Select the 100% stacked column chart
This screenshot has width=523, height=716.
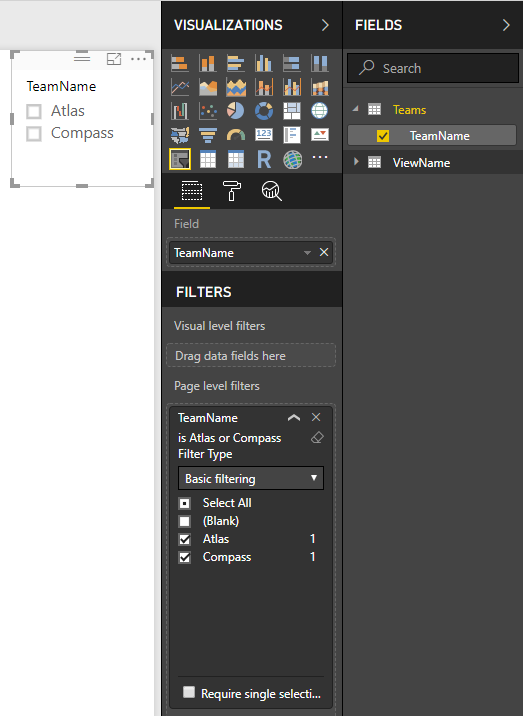click(319, 63)
